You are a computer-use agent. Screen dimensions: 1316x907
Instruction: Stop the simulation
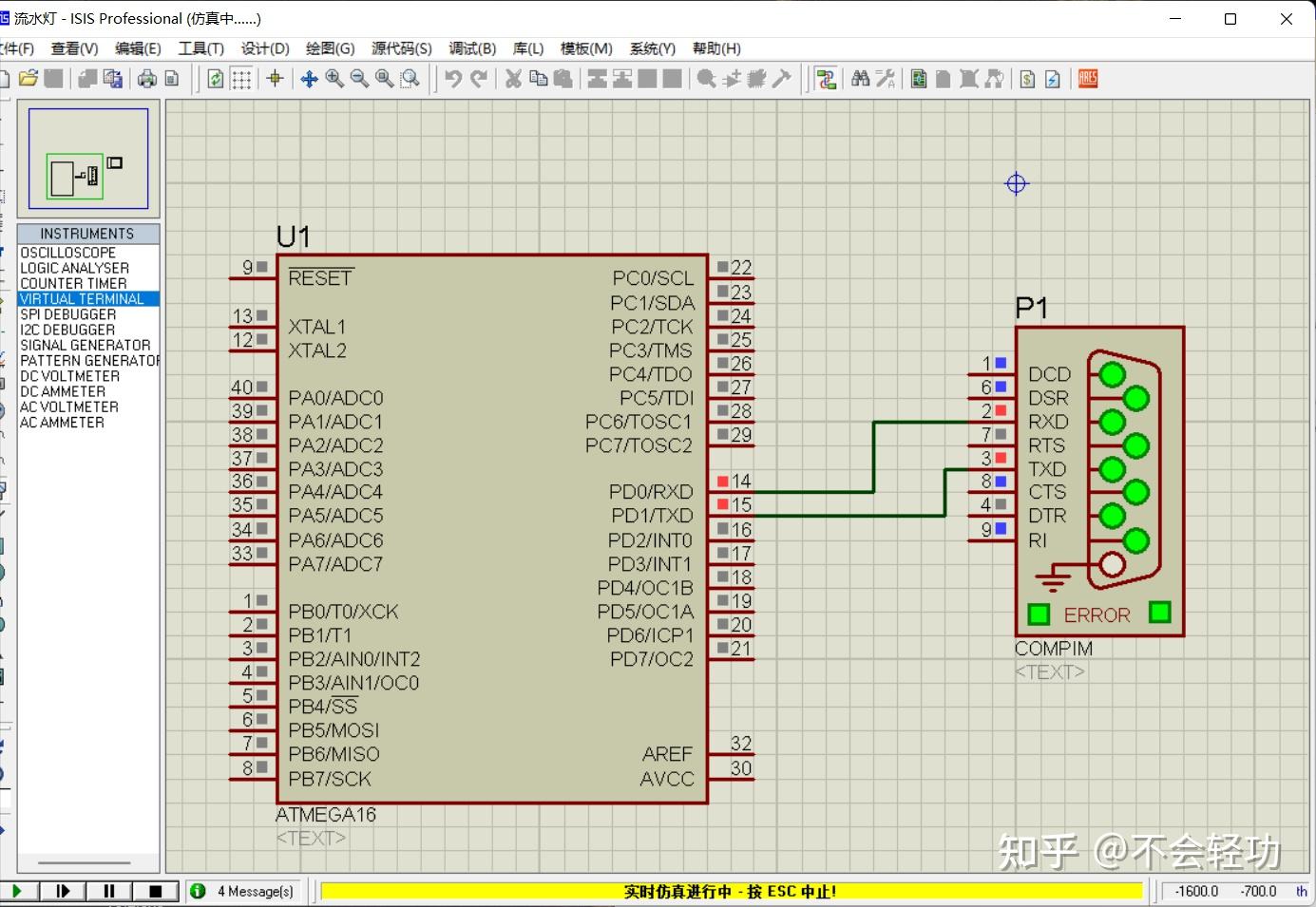click(155, 891)
